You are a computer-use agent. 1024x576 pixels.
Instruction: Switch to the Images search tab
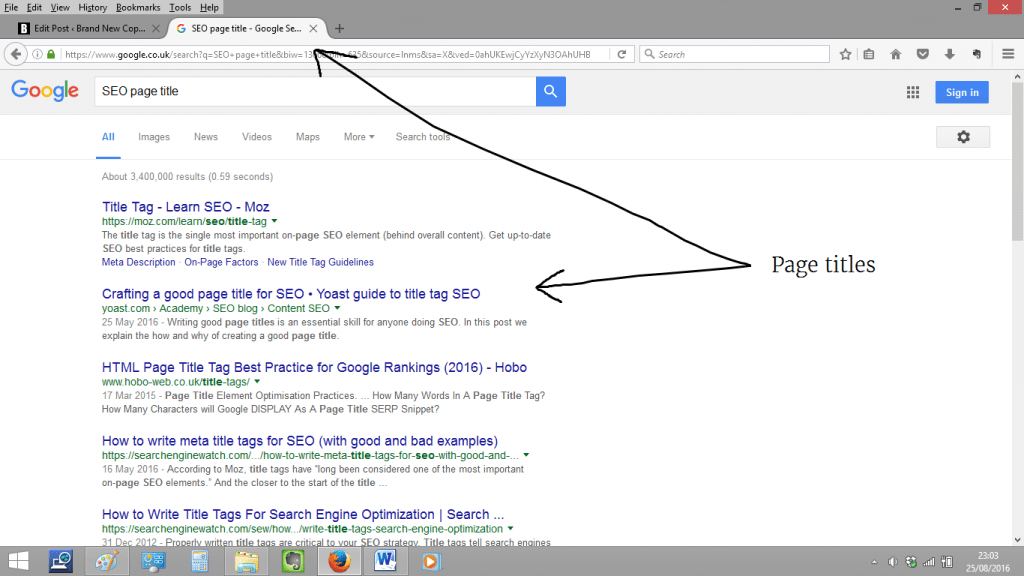point(153,137)
